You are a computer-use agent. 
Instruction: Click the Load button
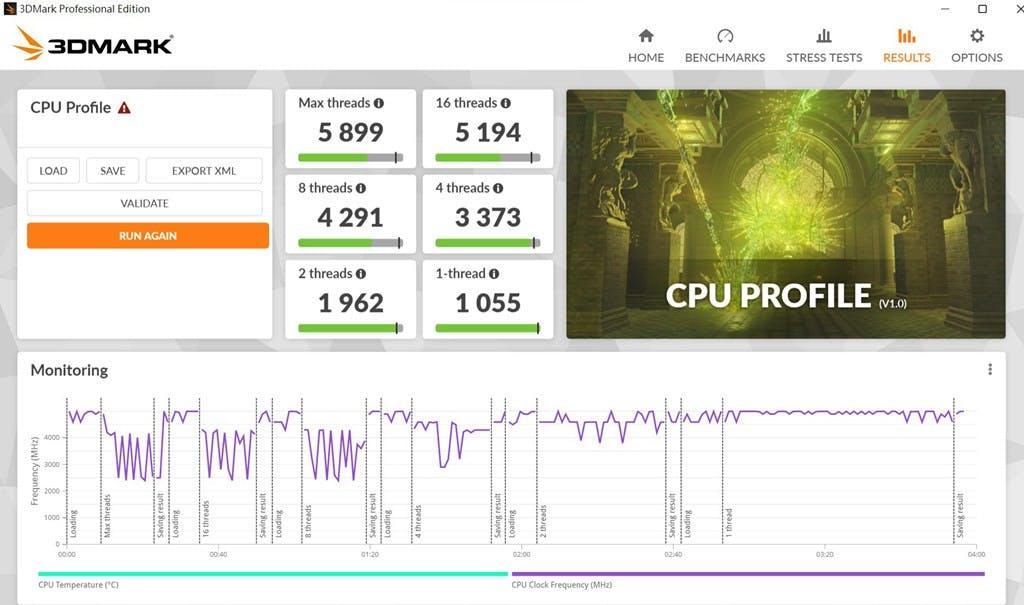coord(54,171)
